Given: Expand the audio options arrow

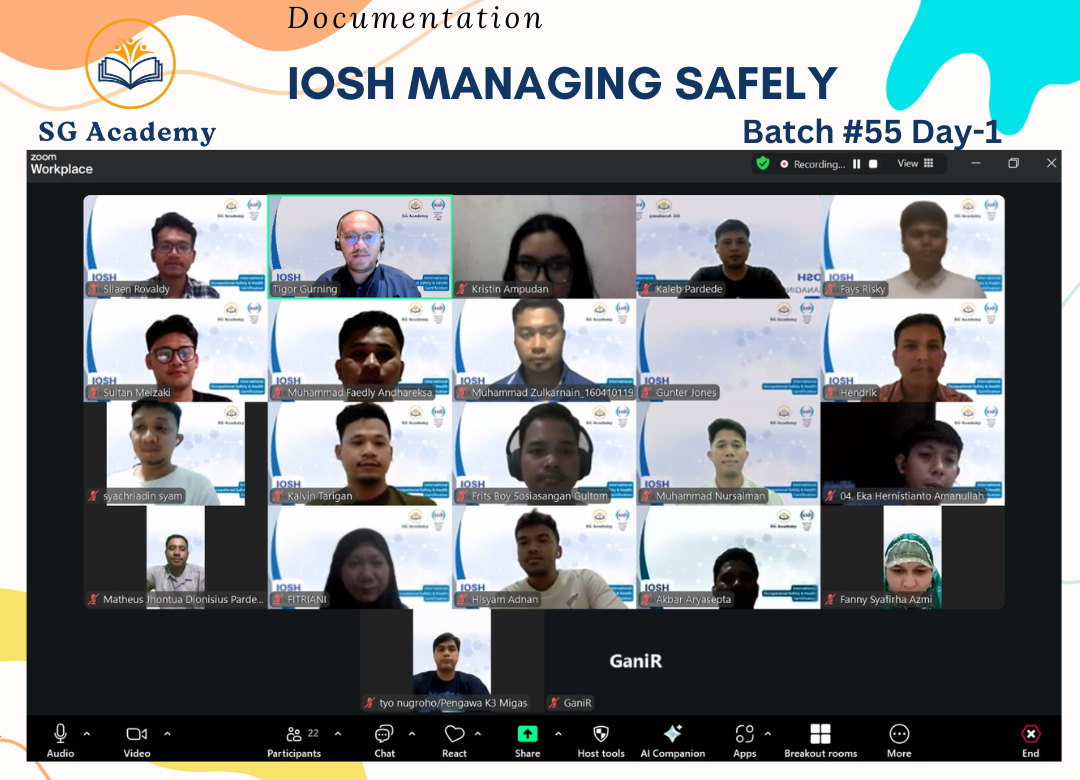Looking at the screenshot, I should point(87,733).
